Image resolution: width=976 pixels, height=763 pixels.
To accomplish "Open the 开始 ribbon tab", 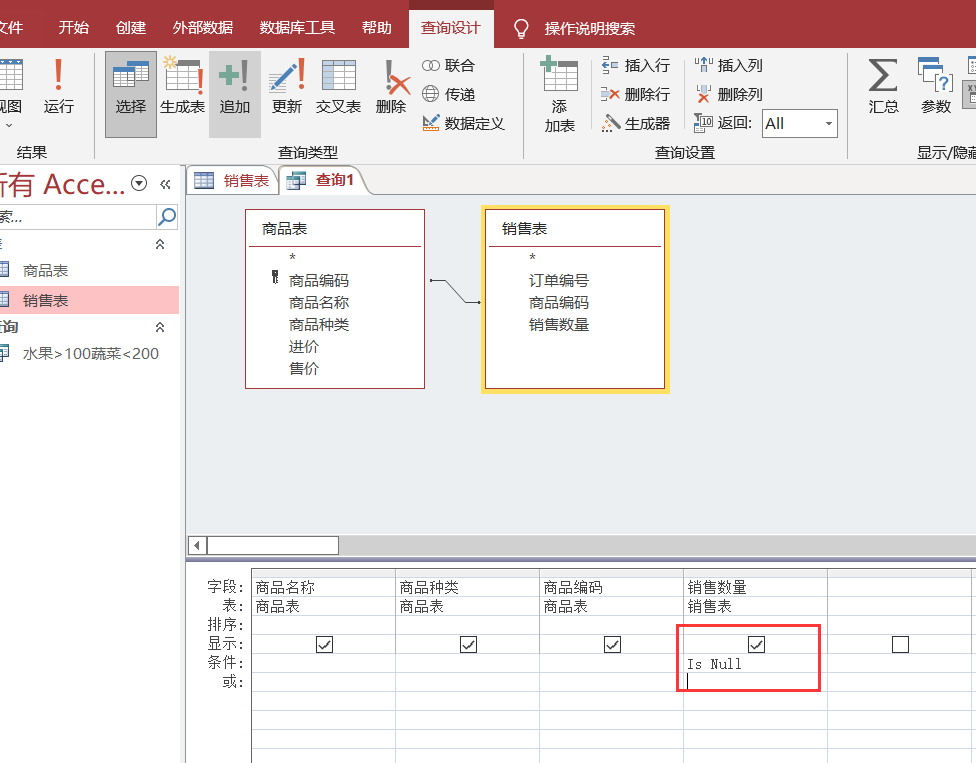I will pos(73,28).
